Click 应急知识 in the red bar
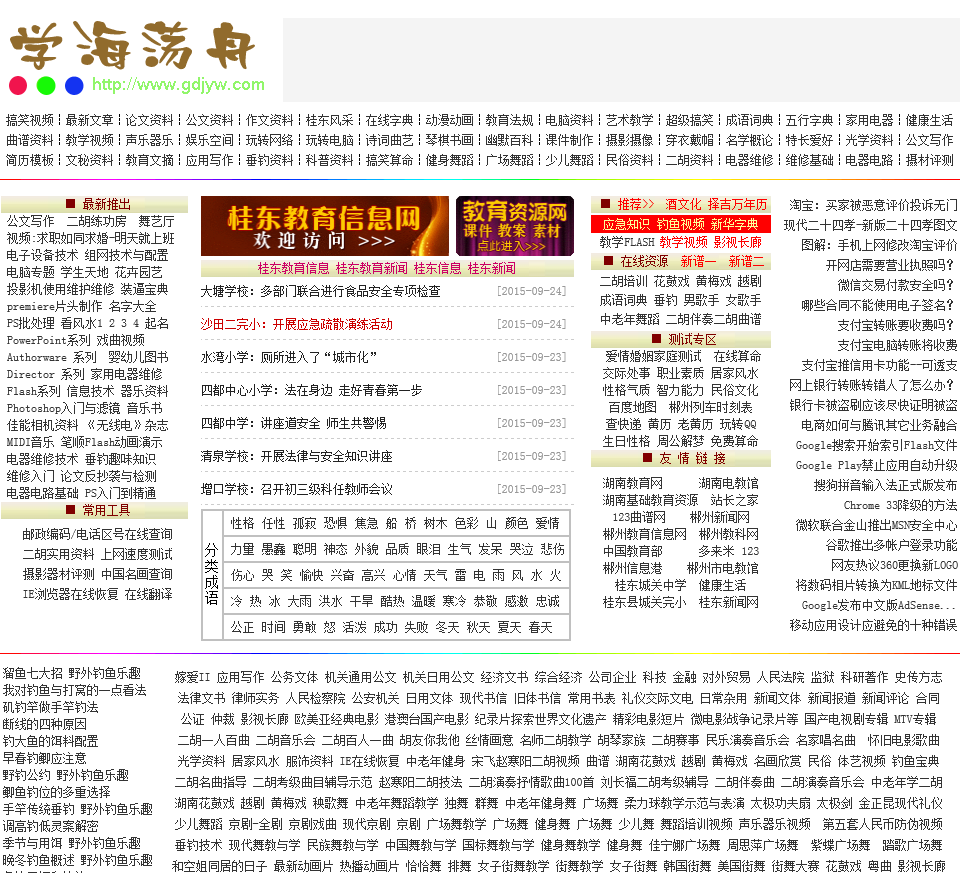The height and width of the screenshot is (873, 960). [x=626, y=225]
